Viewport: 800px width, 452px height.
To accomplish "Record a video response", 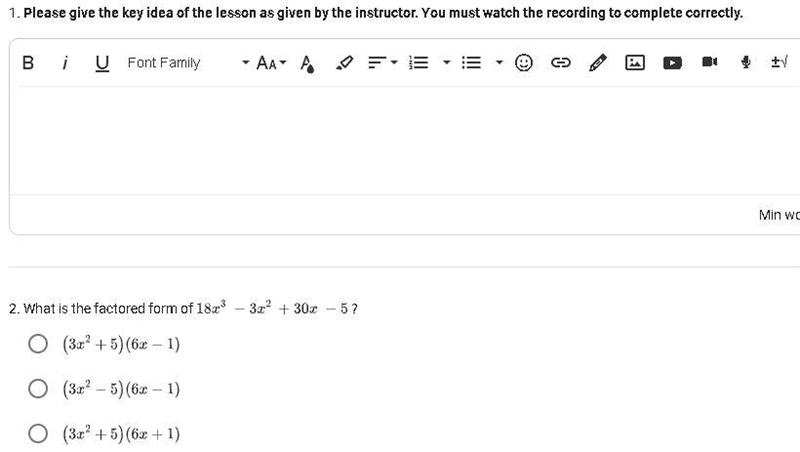I will coord(710,62).
